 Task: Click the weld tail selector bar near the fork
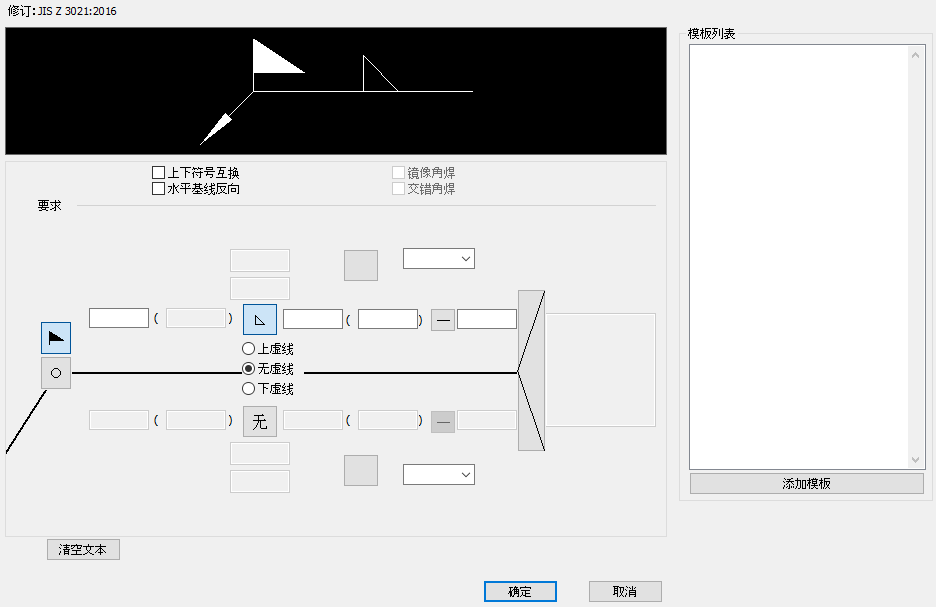click(531, 369)
